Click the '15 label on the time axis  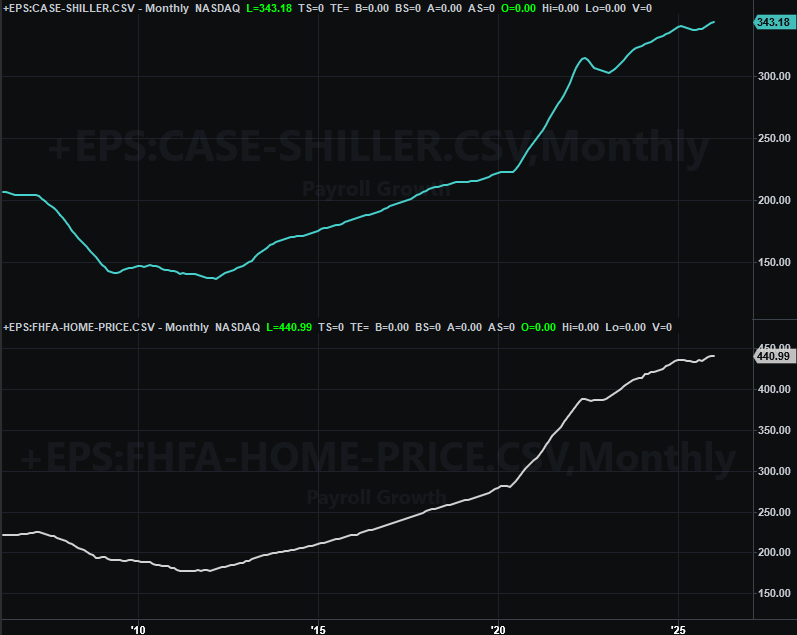pyautogui.click(x=318, y=628)
